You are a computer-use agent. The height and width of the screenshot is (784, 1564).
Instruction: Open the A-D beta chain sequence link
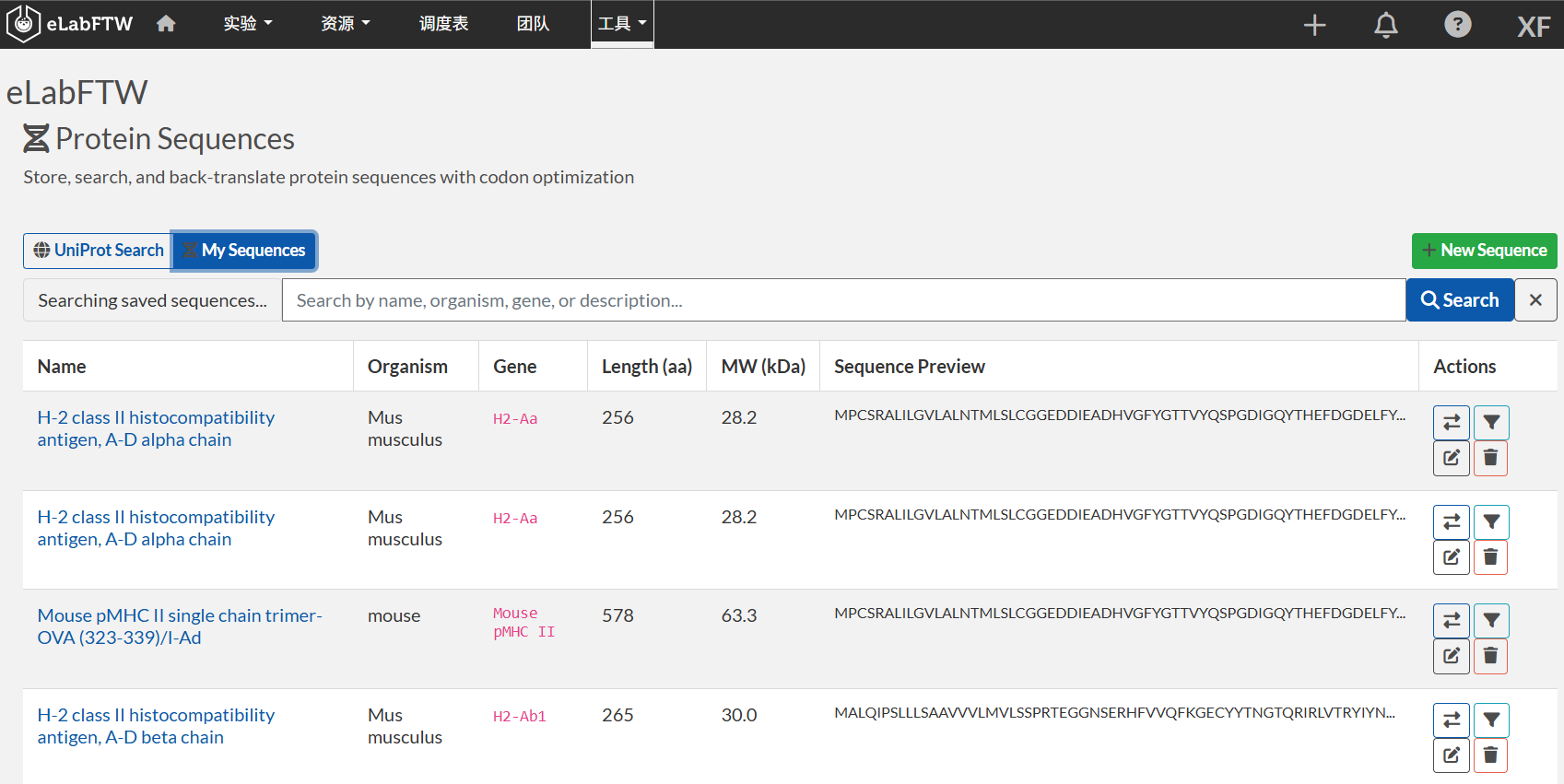[156, 726]
